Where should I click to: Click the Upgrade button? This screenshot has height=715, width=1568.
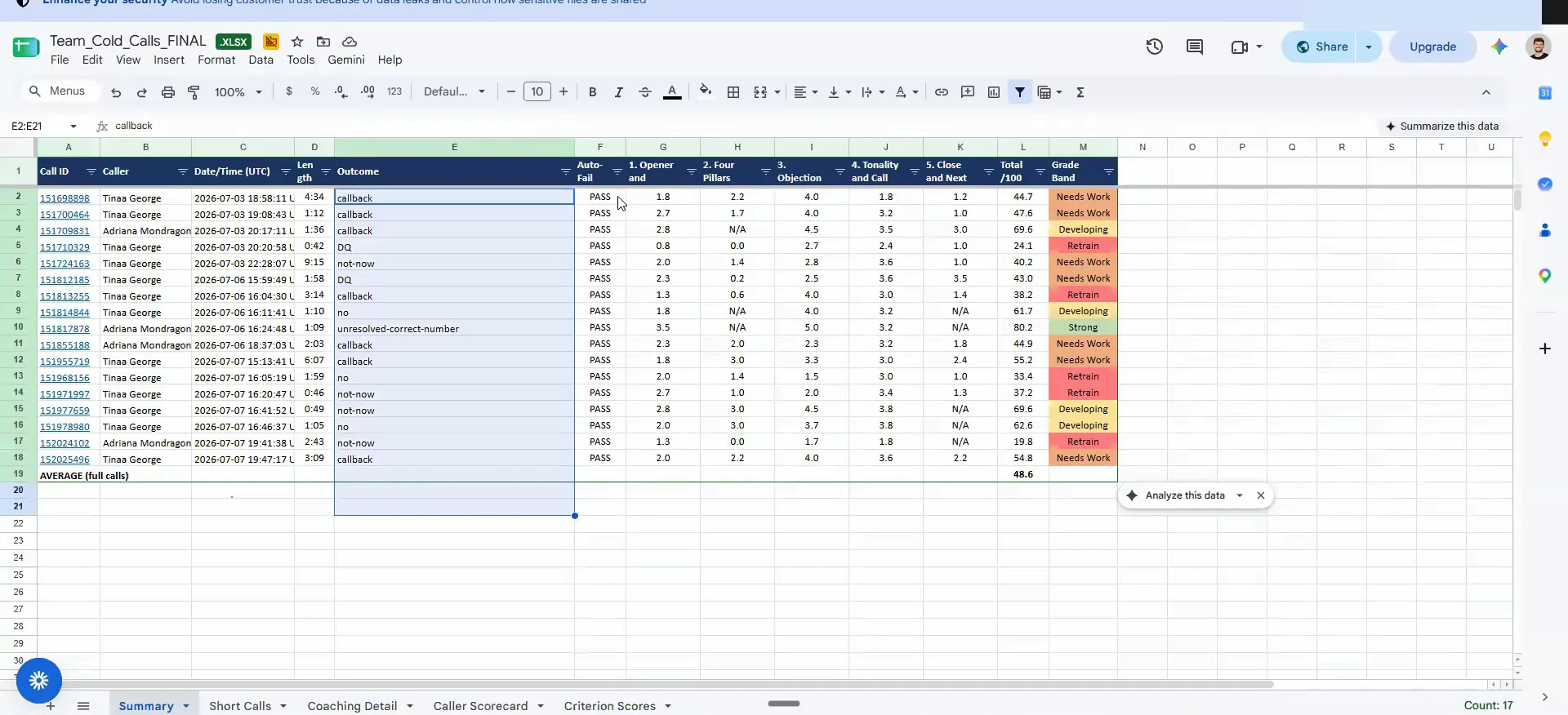pos(1432,47)
